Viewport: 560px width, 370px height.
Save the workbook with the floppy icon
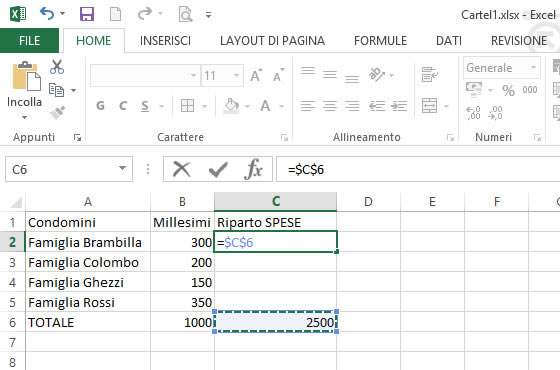coord(86,14)
